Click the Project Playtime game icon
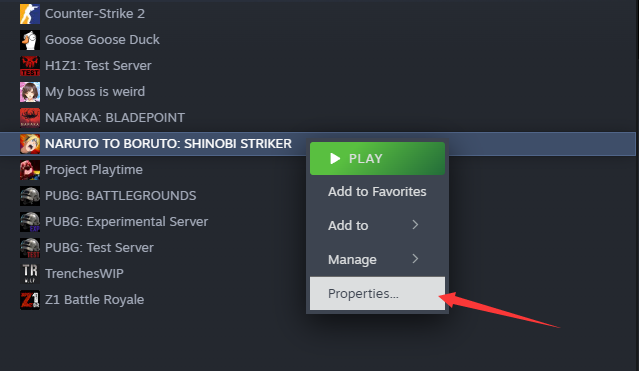The width and height of the screenshot is (639, 371). coord(30,170)
